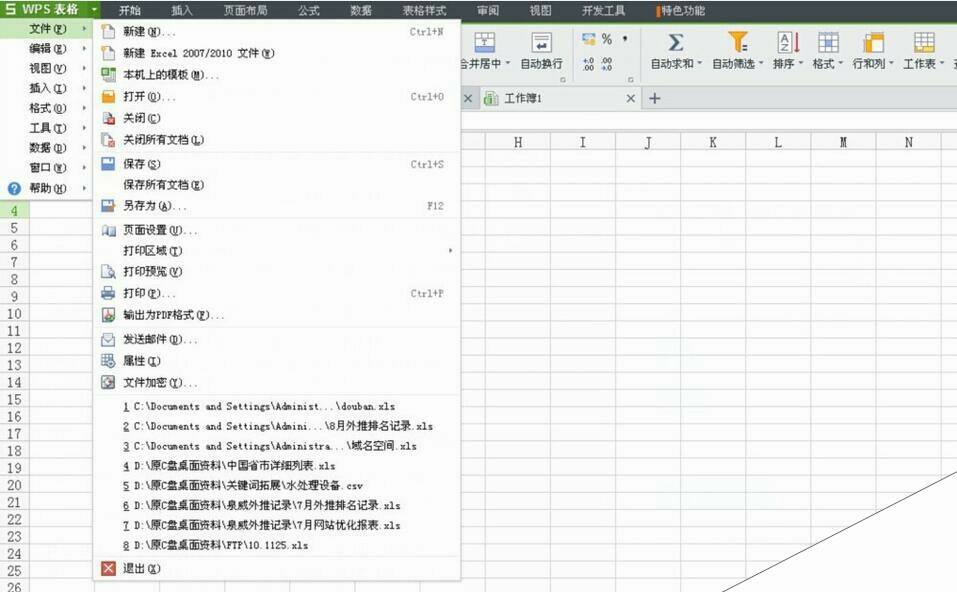This screenshot has height=592, width=957.
Task: Click the Print printer icon
Action: pos(108,293)
